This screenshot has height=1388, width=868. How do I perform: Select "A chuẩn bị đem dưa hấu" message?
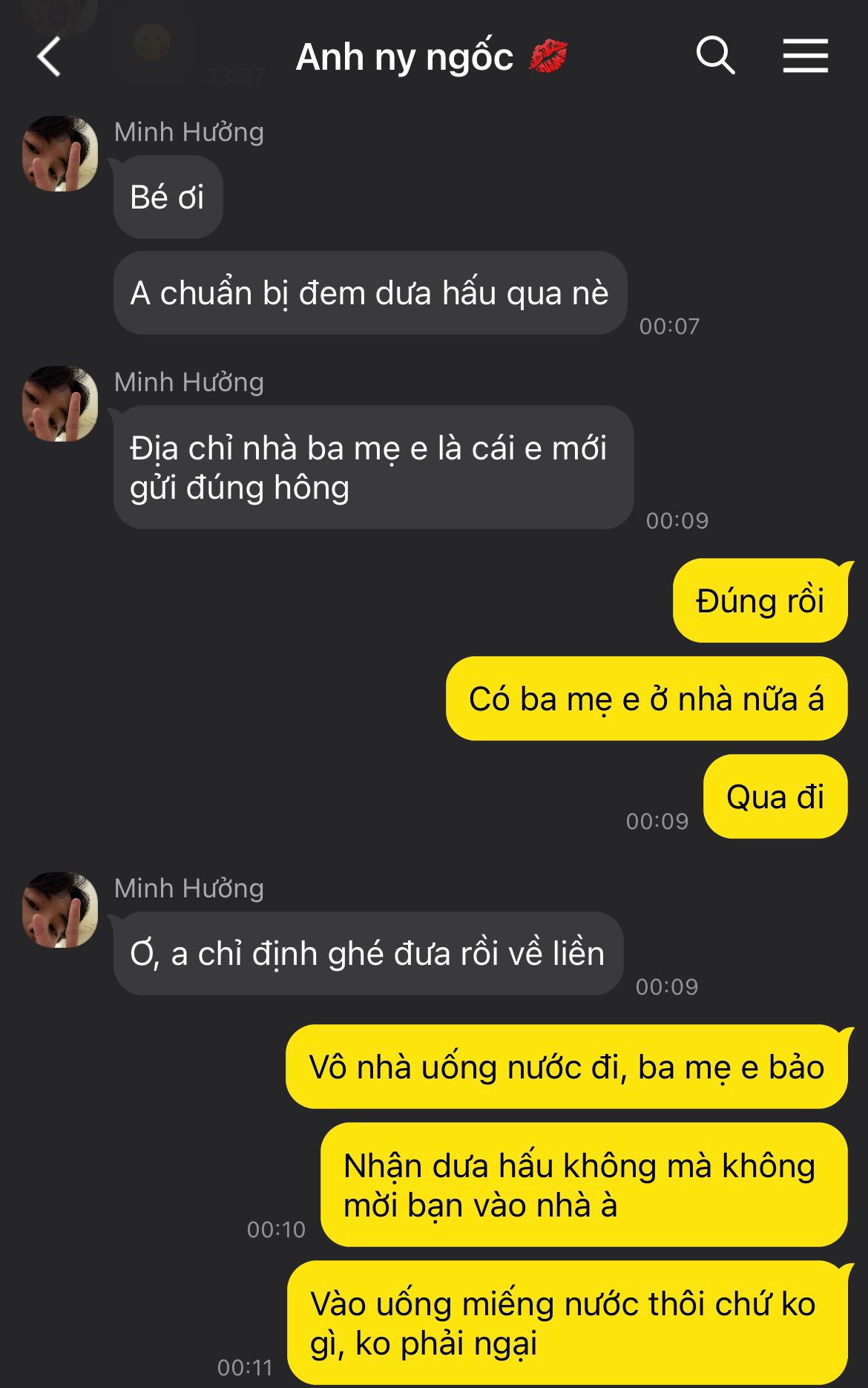tap(370, 293)
